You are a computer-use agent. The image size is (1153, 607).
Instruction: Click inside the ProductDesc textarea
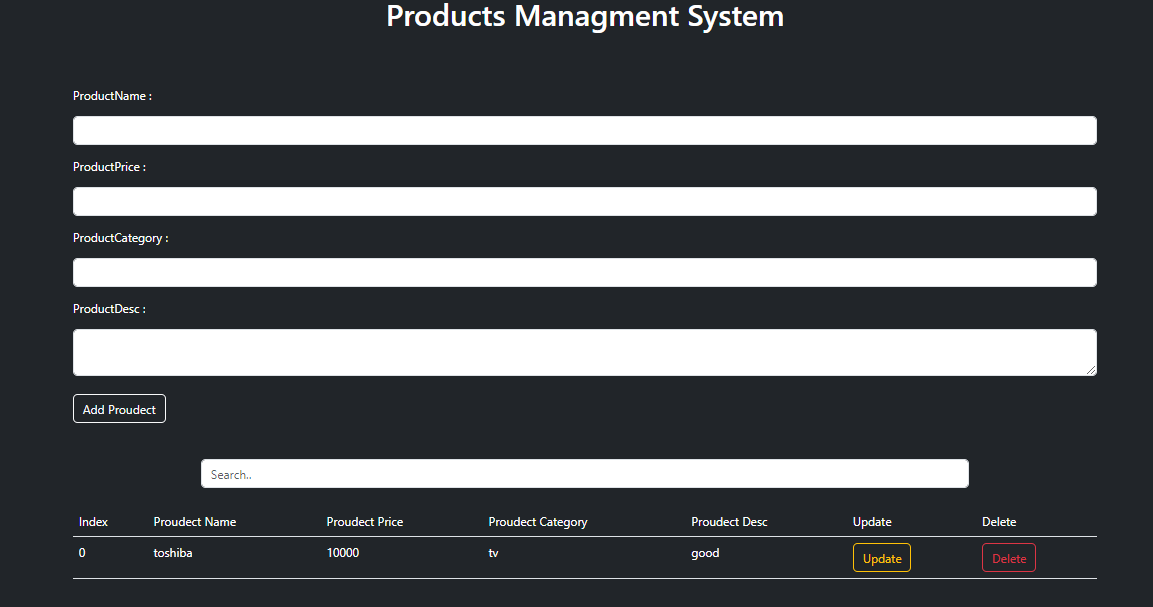585,352
